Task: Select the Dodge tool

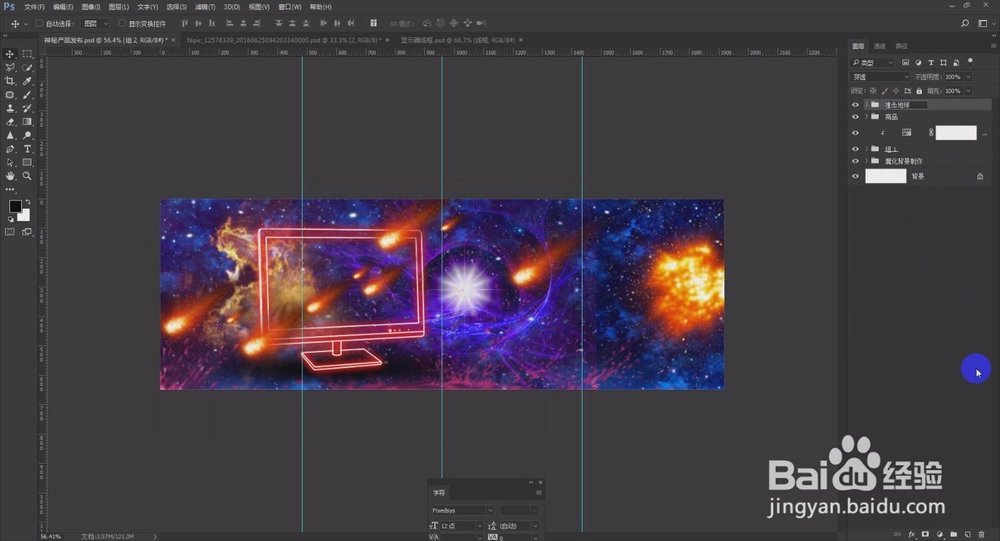Action: click(x=27, y=135)
